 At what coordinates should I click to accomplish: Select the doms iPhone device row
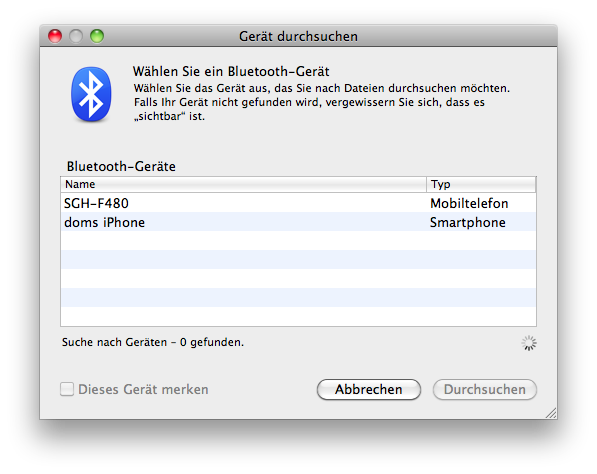click(298, 222)
